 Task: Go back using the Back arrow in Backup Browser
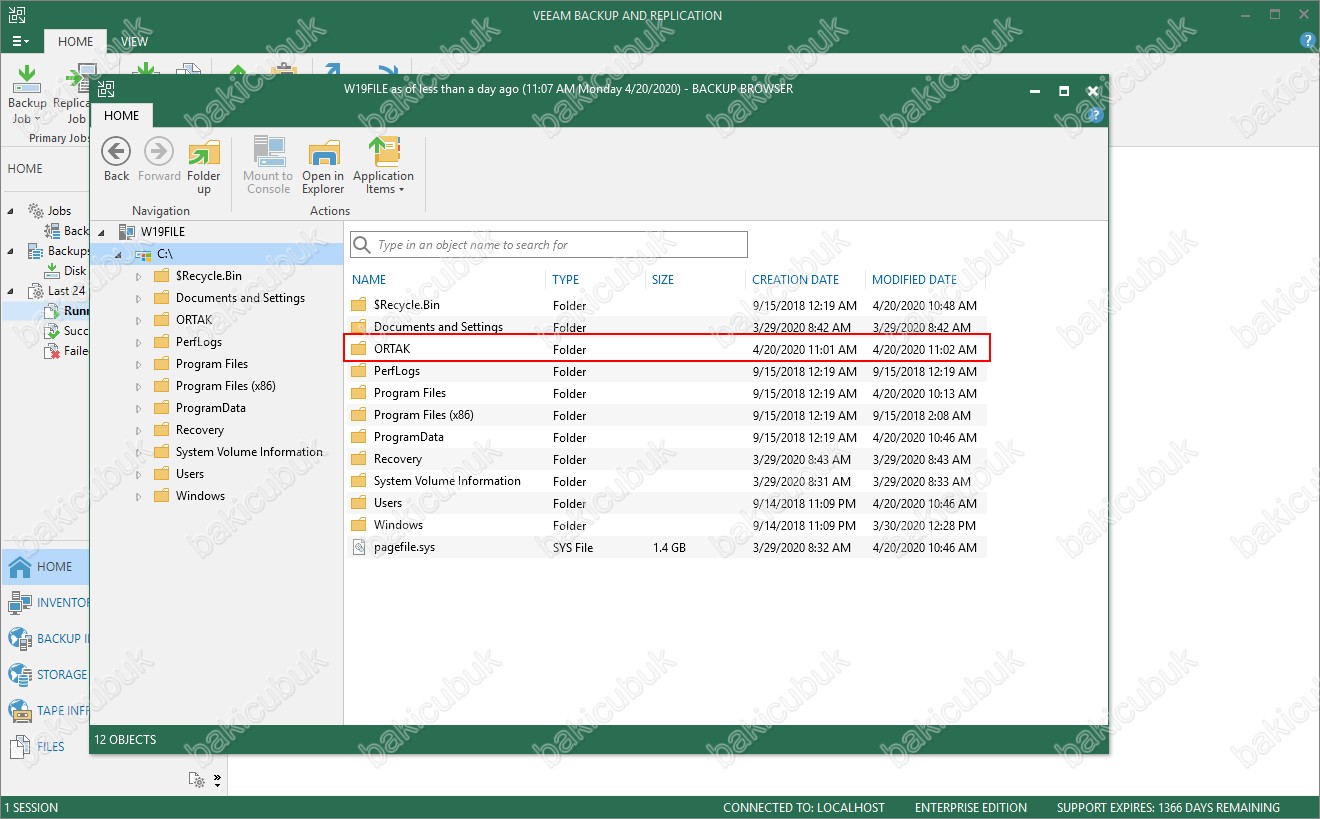coord(116,152)
